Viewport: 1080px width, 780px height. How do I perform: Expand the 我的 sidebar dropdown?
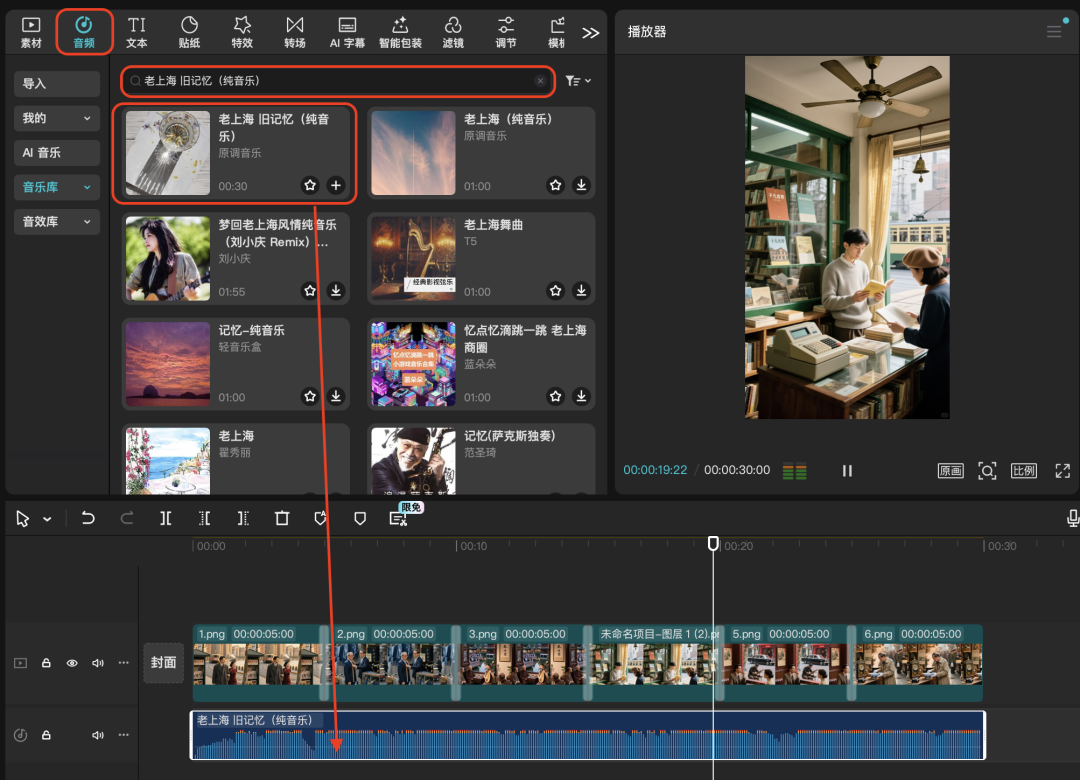(87, 118)
